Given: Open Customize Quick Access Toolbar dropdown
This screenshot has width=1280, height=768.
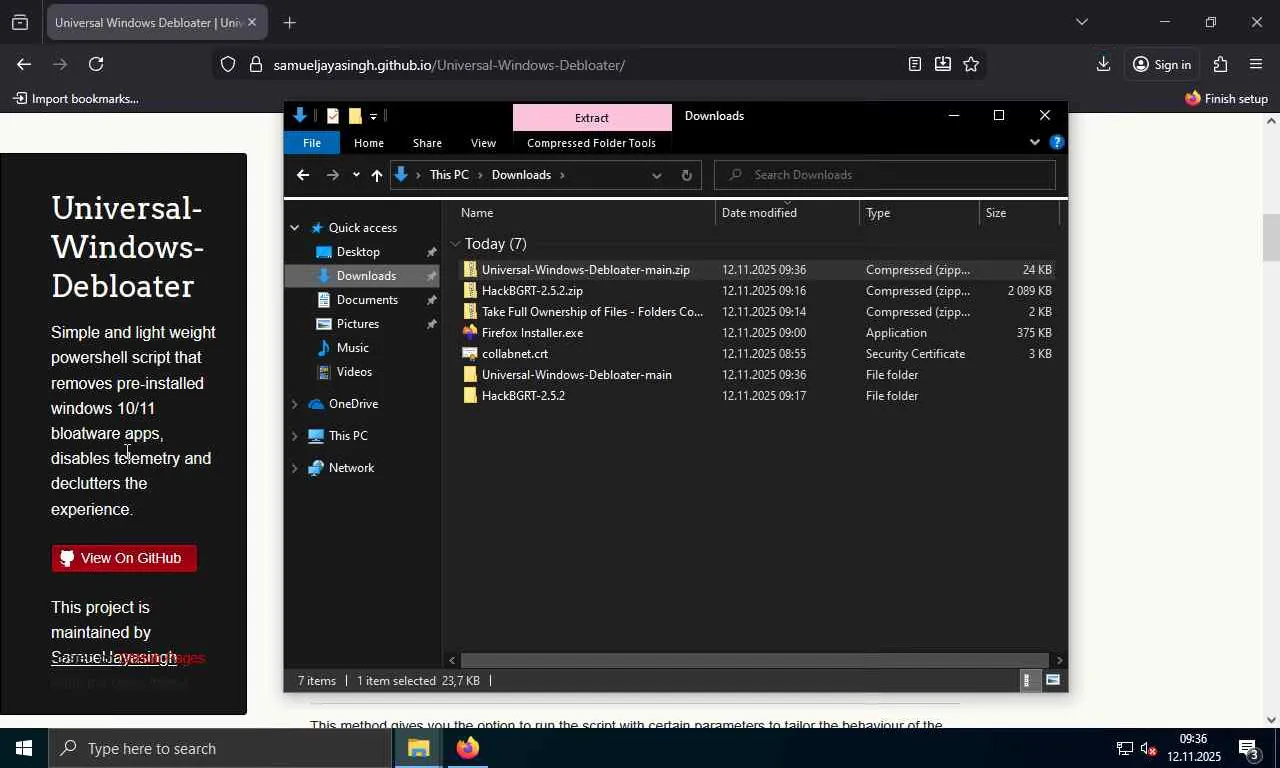Looking at the screenshot, I should tap(374, 117).
